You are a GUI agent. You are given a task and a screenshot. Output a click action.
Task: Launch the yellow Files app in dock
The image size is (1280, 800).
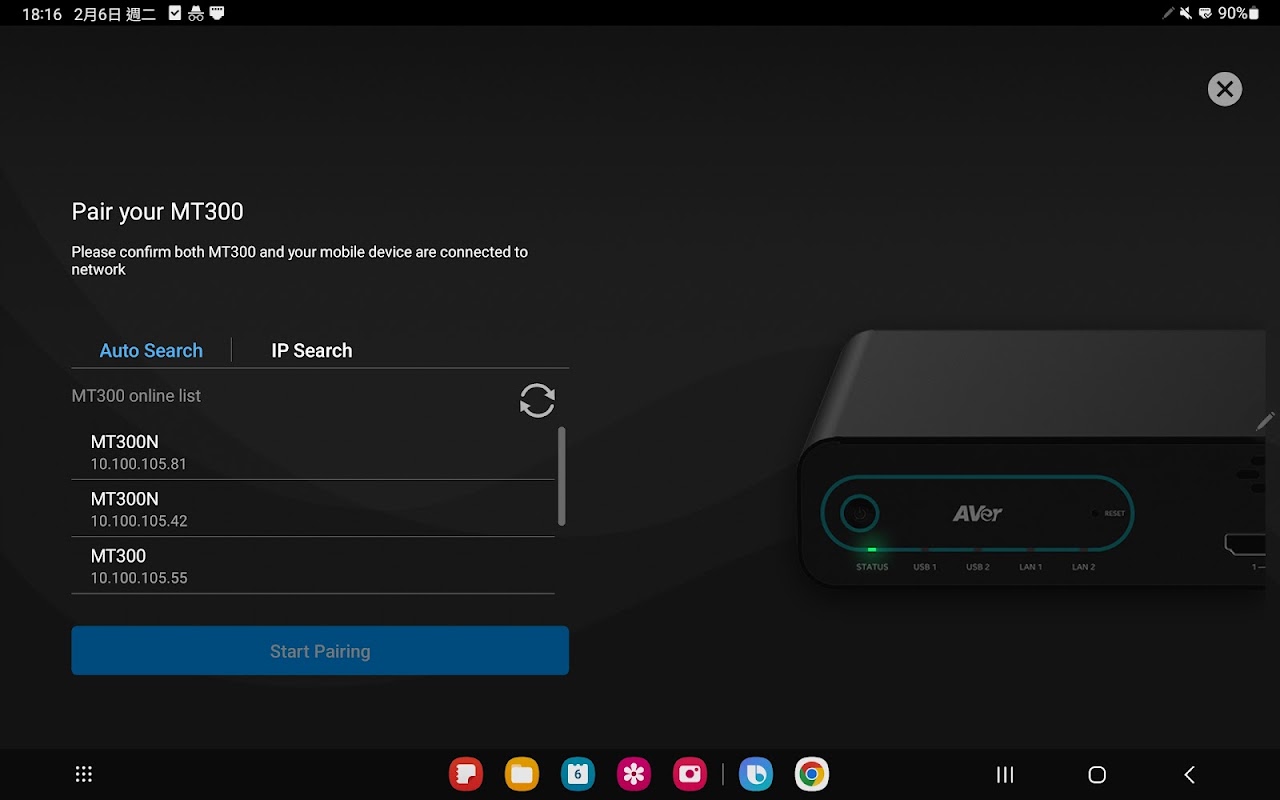[x=522, y=774]
